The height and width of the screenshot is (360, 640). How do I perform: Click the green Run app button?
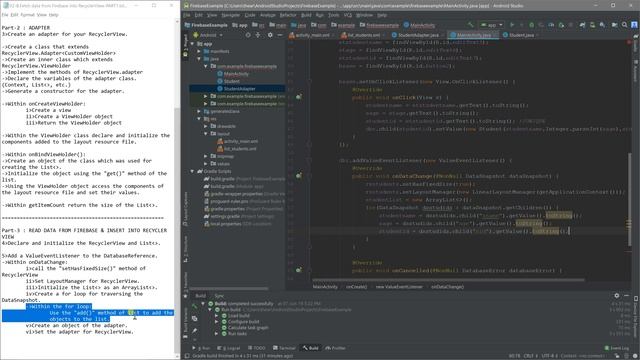pyautogui.click(x=512, y=25)
